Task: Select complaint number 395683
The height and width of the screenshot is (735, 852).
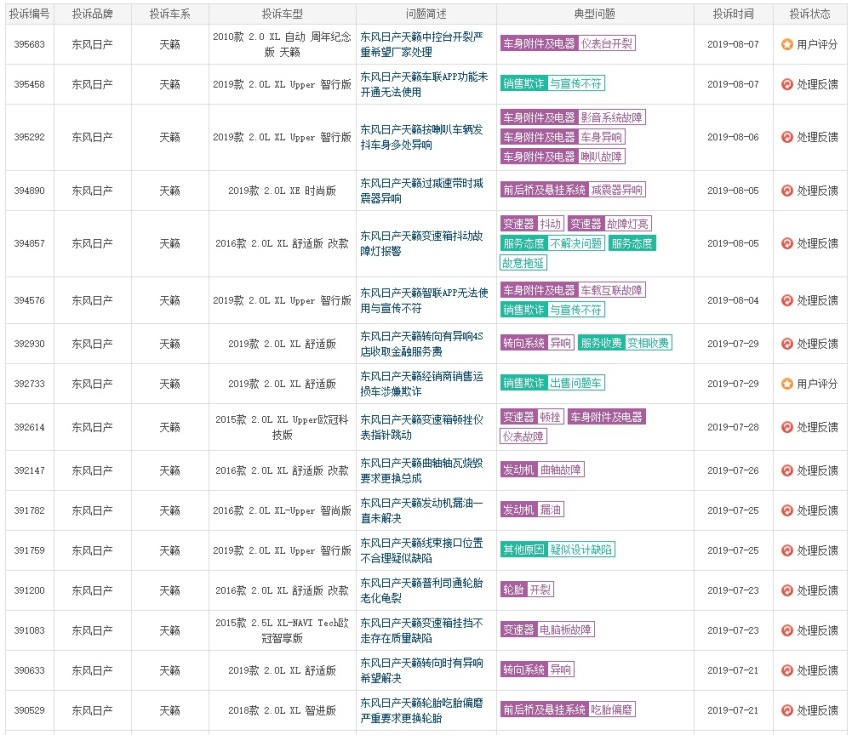Action: [29, 45]
